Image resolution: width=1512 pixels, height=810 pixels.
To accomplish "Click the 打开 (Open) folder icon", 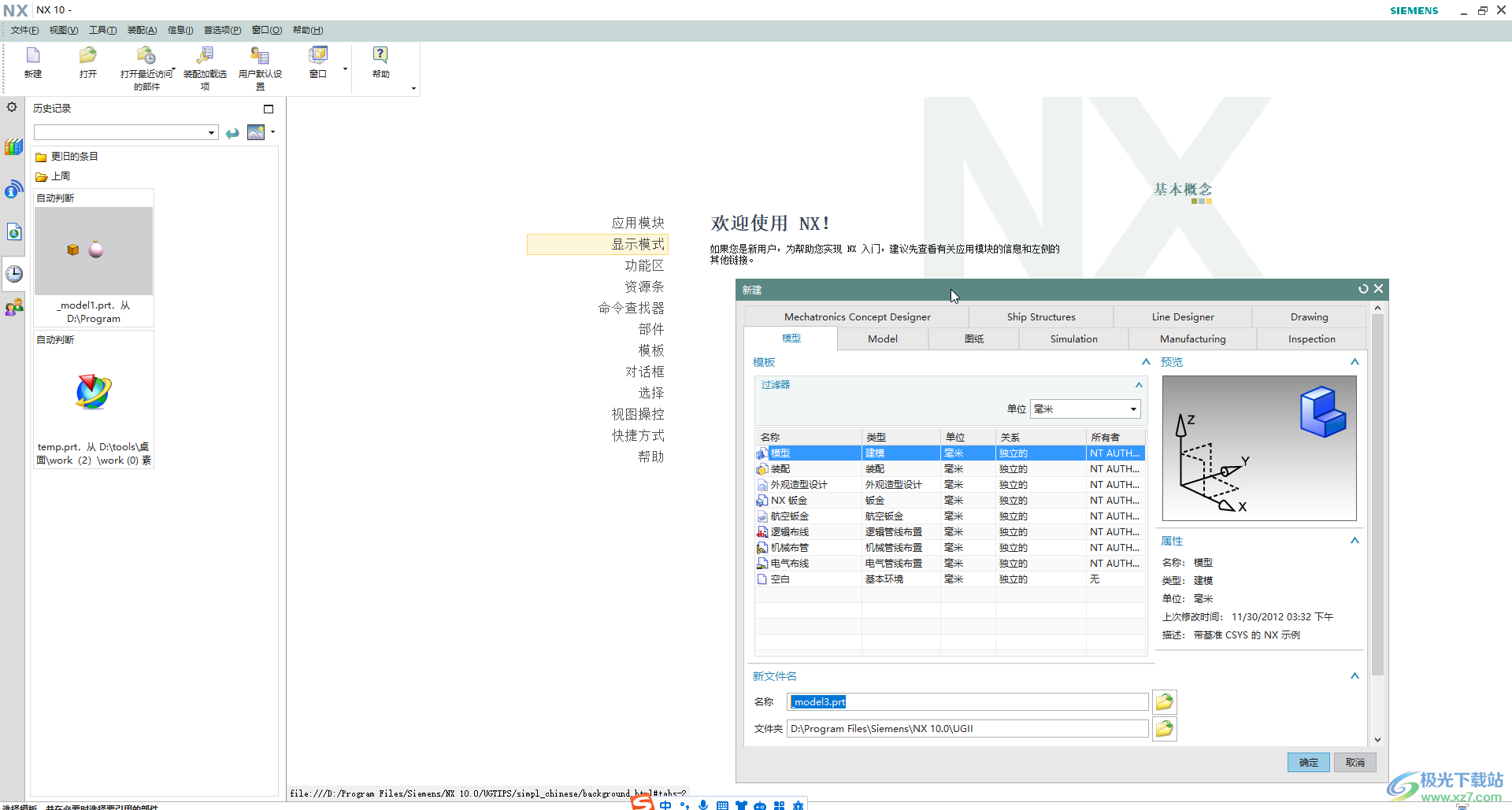I will click(87, 55).
